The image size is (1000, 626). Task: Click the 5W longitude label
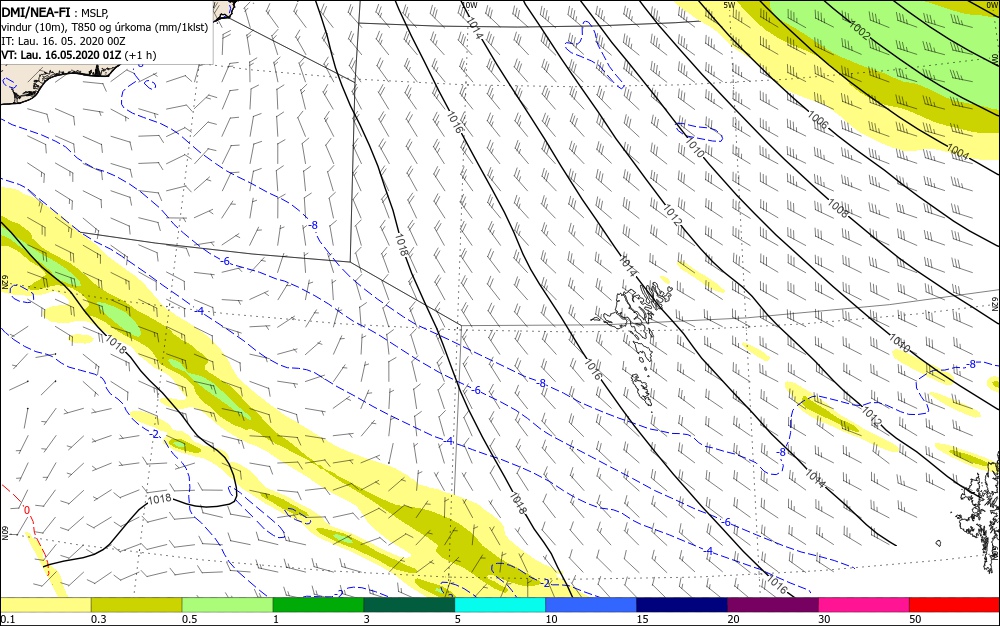coord(730,5)
